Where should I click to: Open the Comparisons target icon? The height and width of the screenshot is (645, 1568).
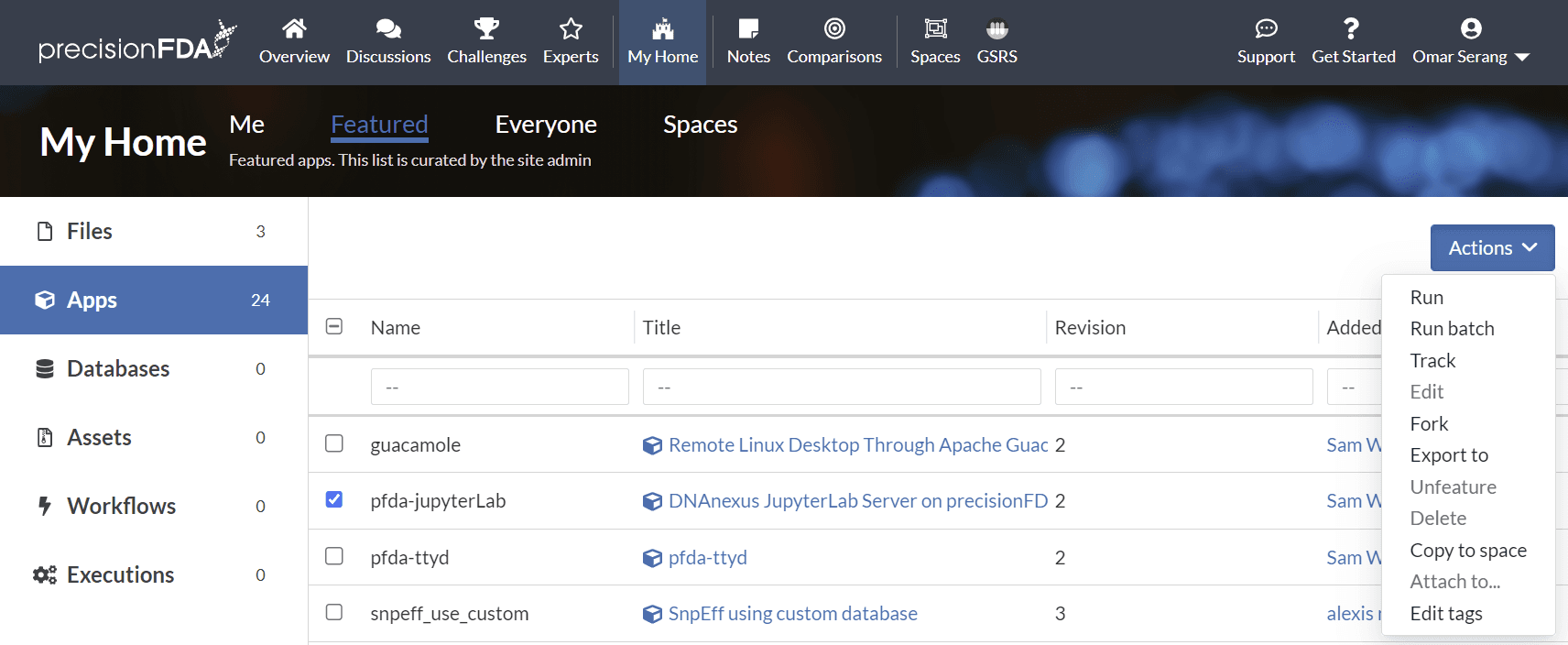(x=834, y=29)
